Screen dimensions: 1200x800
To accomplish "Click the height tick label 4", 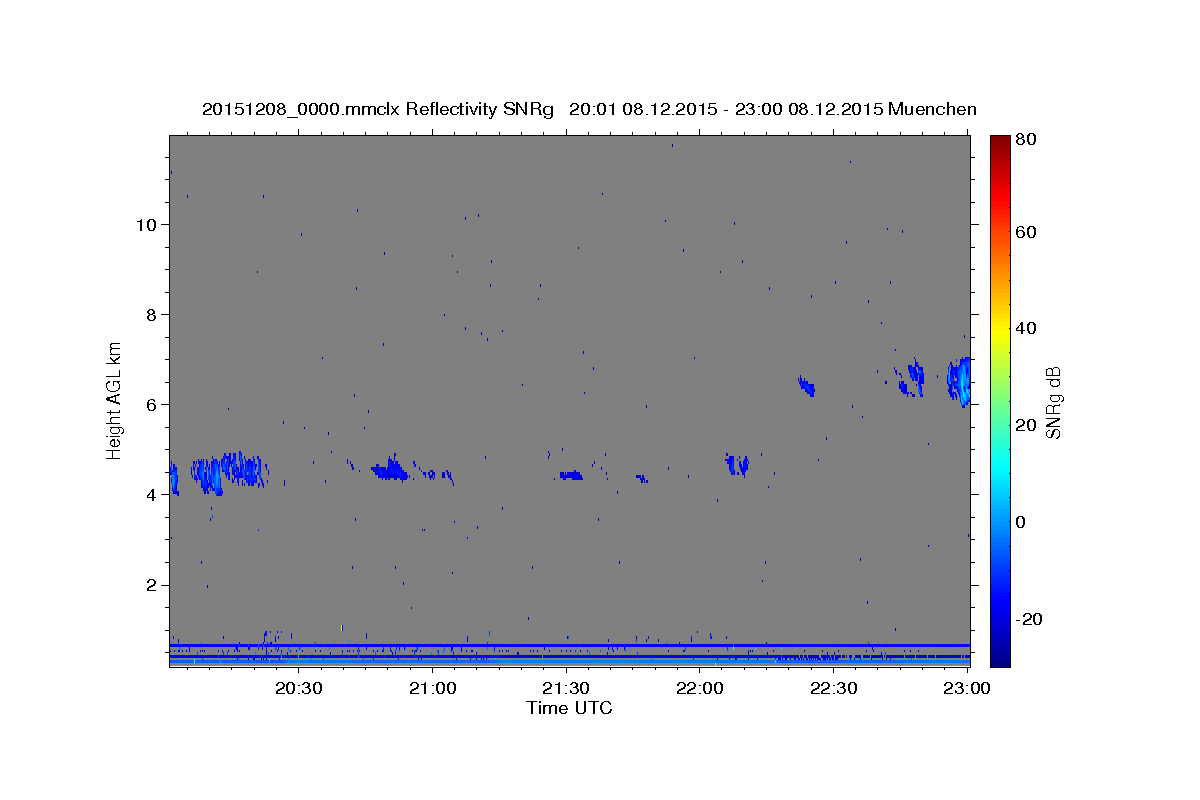I will [x=151, y=494].
